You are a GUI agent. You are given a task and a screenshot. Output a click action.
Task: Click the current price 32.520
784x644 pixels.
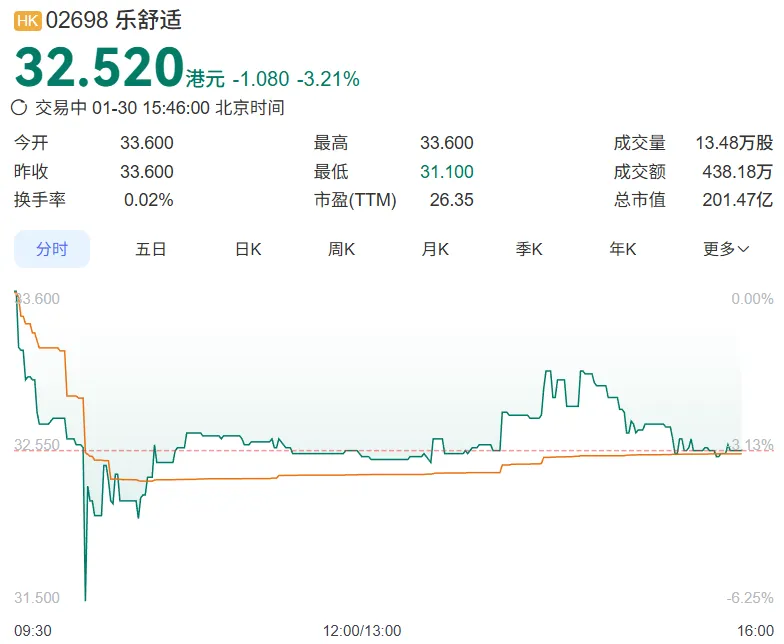(x=100, y=67)
